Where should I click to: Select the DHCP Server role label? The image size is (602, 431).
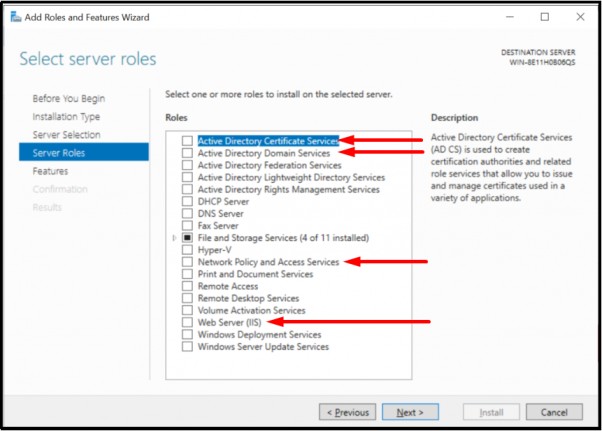click(x=223, y=201)
